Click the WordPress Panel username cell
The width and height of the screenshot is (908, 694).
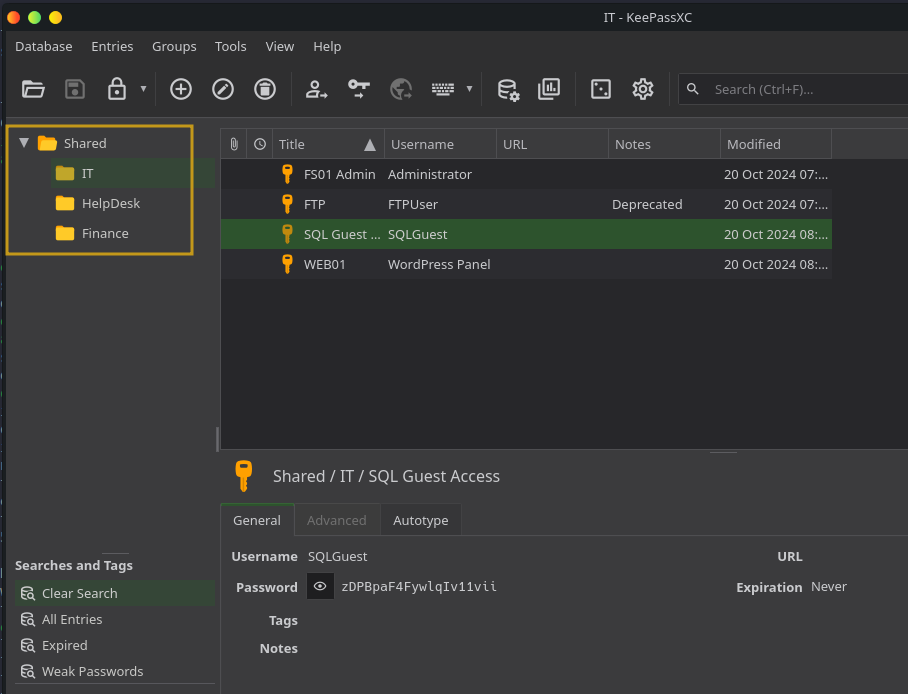(439, 265)
